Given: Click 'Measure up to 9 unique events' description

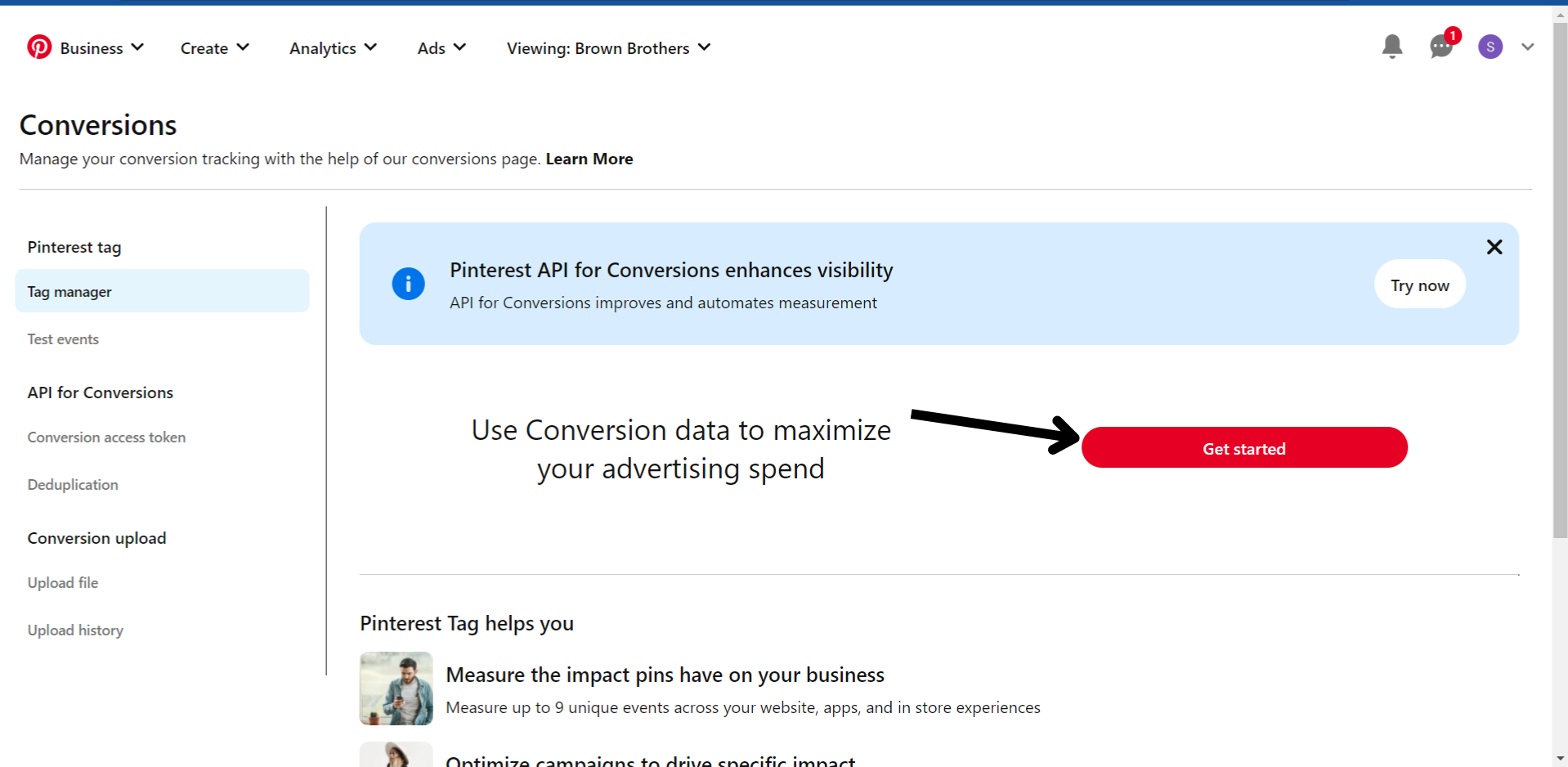Looking at the screenshot, I should click(x=743, y=707).
